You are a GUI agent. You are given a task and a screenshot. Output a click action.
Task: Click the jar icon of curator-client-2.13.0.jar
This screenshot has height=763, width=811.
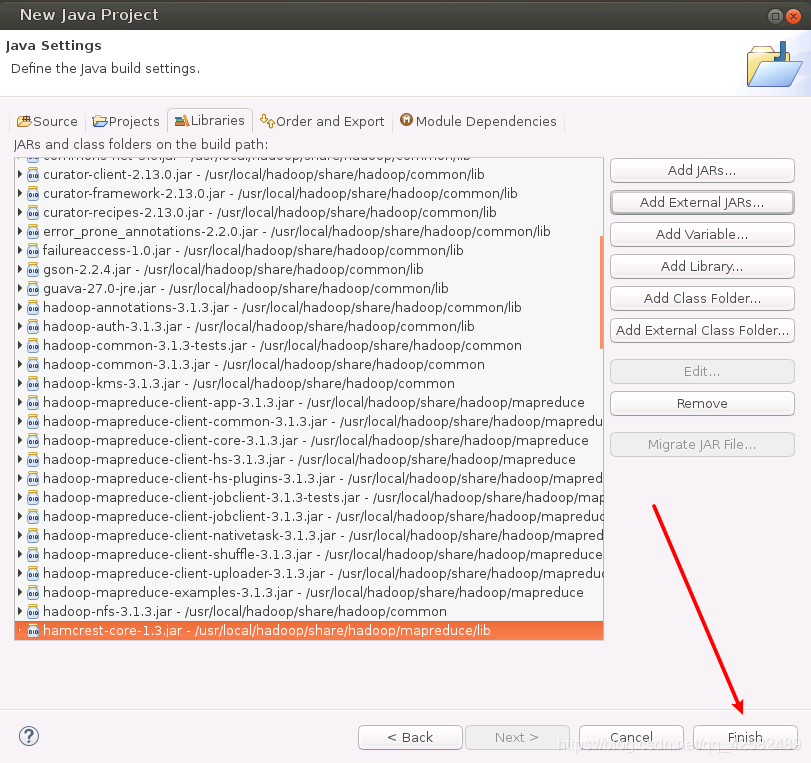33,175
